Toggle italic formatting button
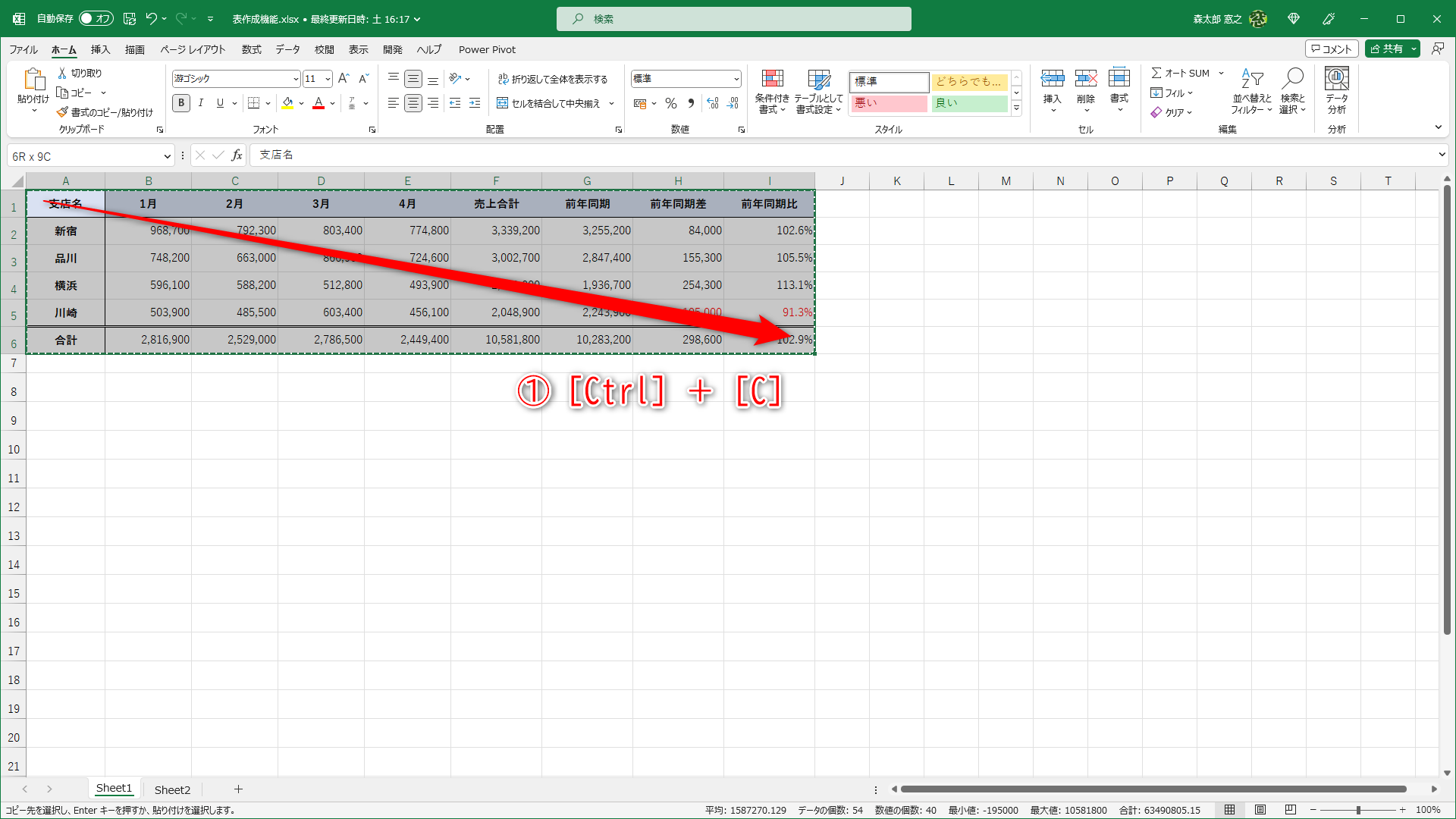 click(200, 103)
